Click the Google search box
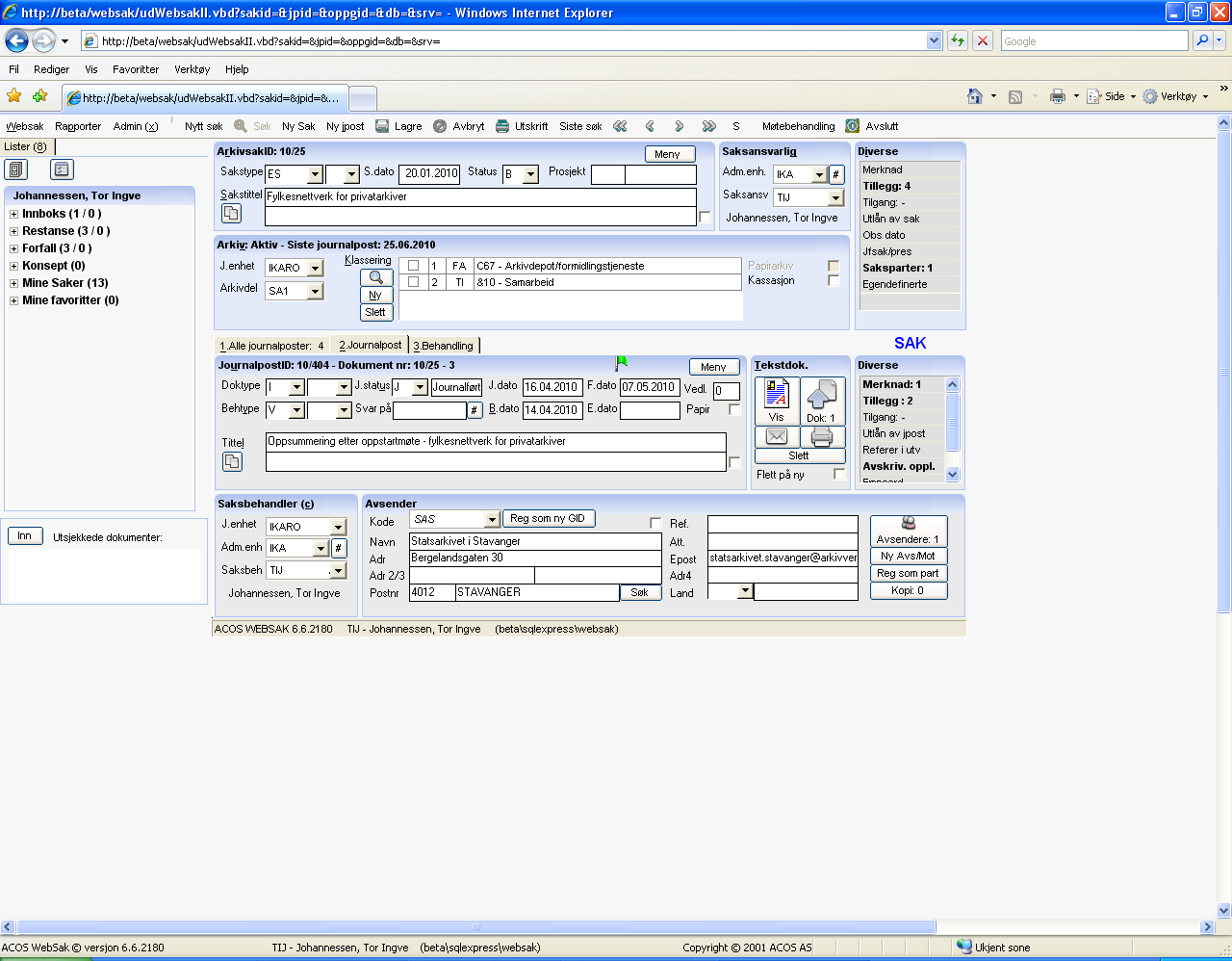The height and width of the screenshot is (961, 1232). [x=1094, y=40]
